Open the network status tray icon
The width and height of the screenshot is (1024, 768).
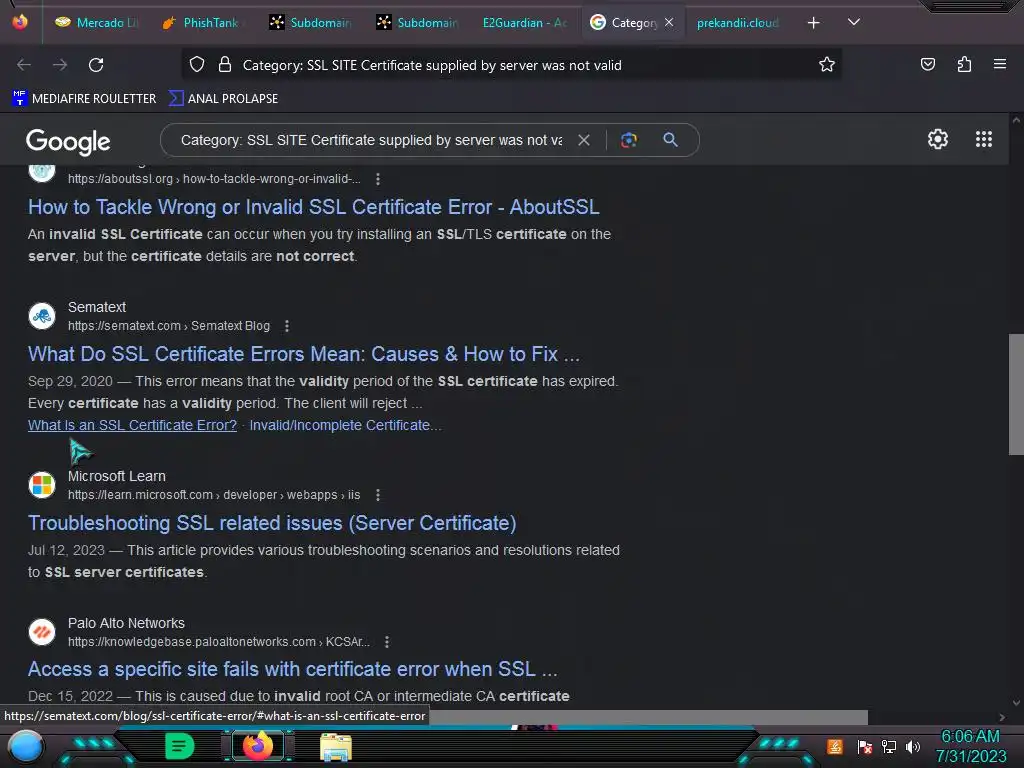point(889,746)
